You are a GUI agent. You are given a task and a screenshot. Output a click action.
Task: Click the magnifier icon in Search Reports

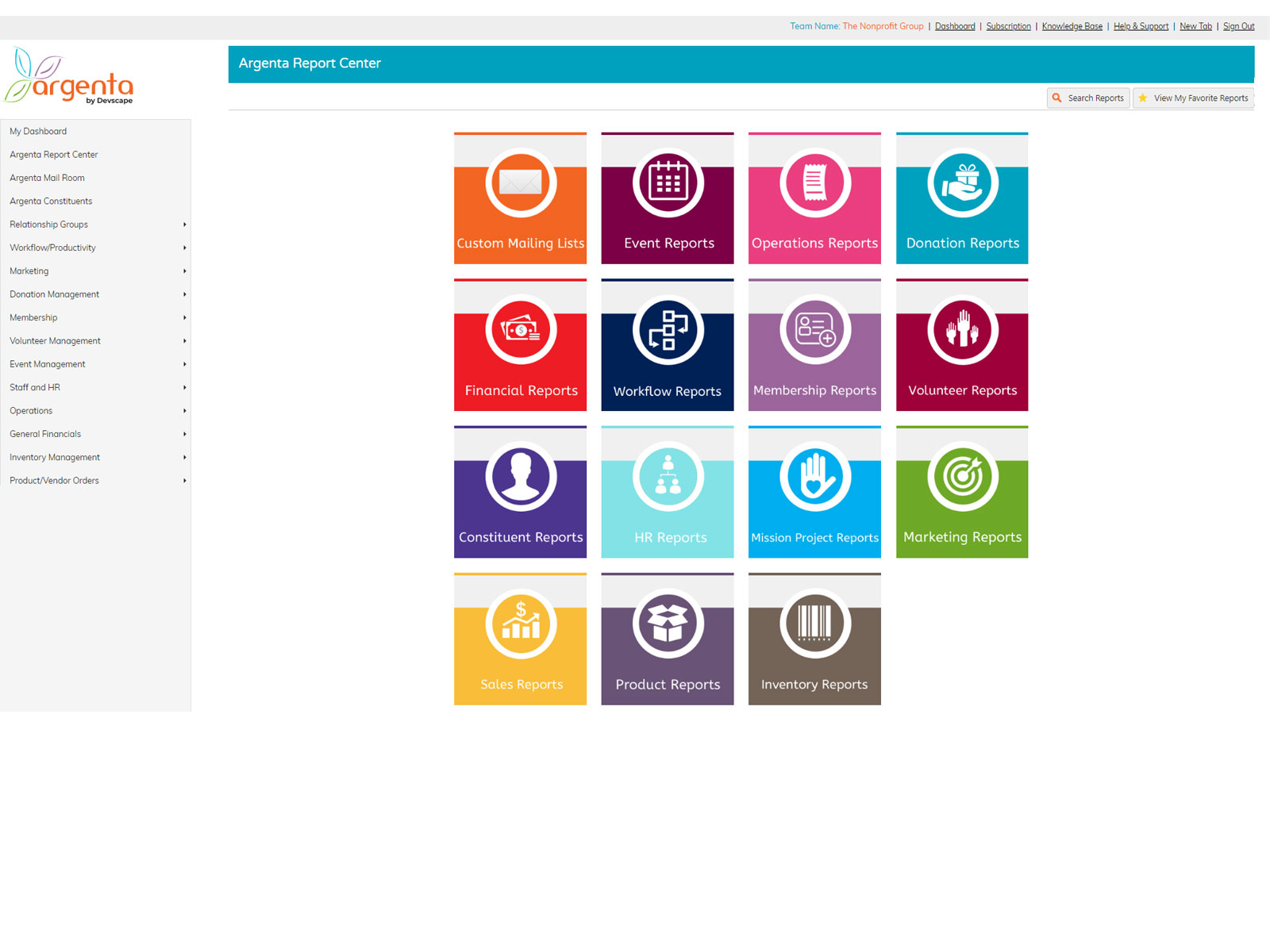1057,98
